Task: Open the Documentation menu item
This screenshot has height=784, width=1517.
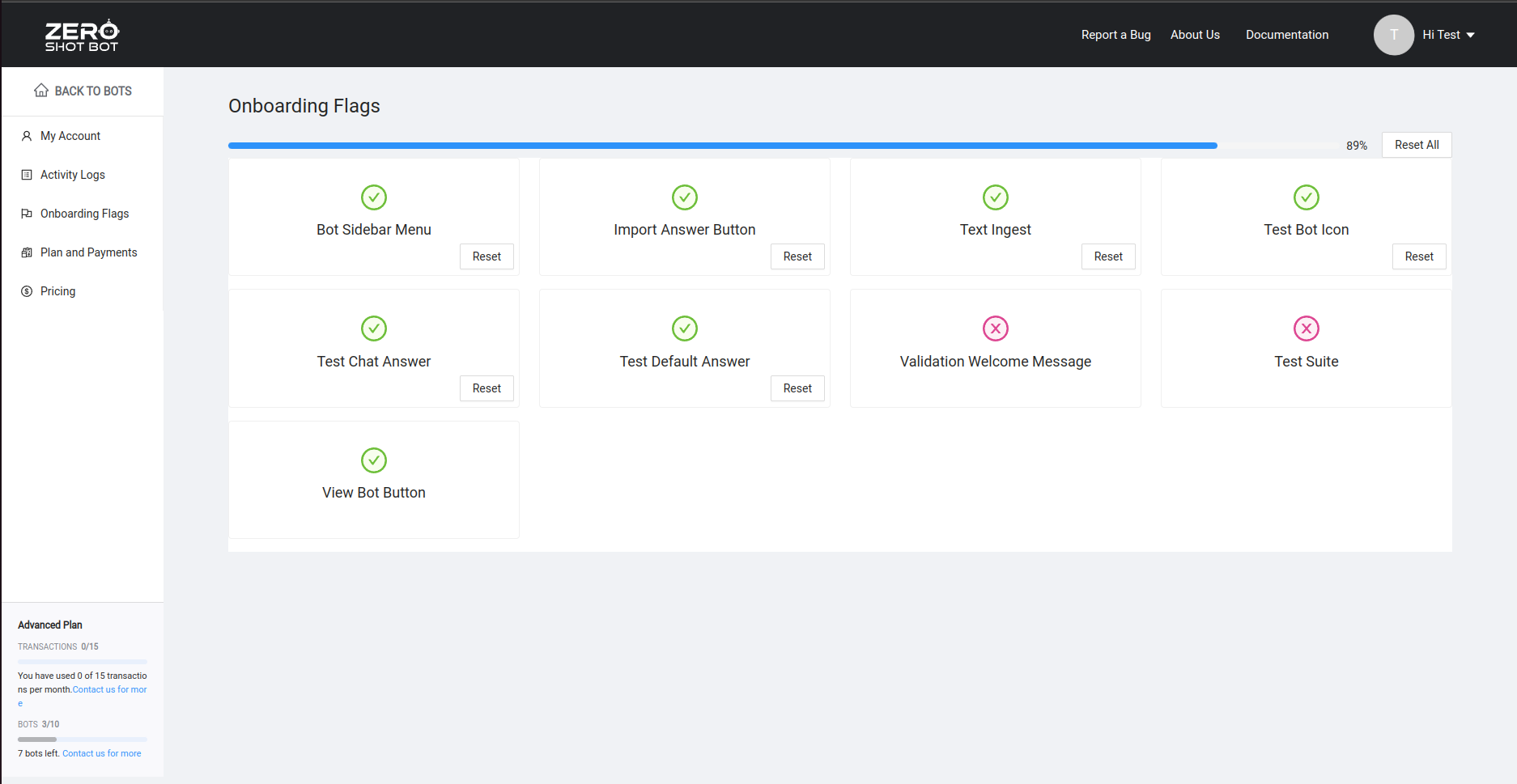Action: tap(1287, 34)
